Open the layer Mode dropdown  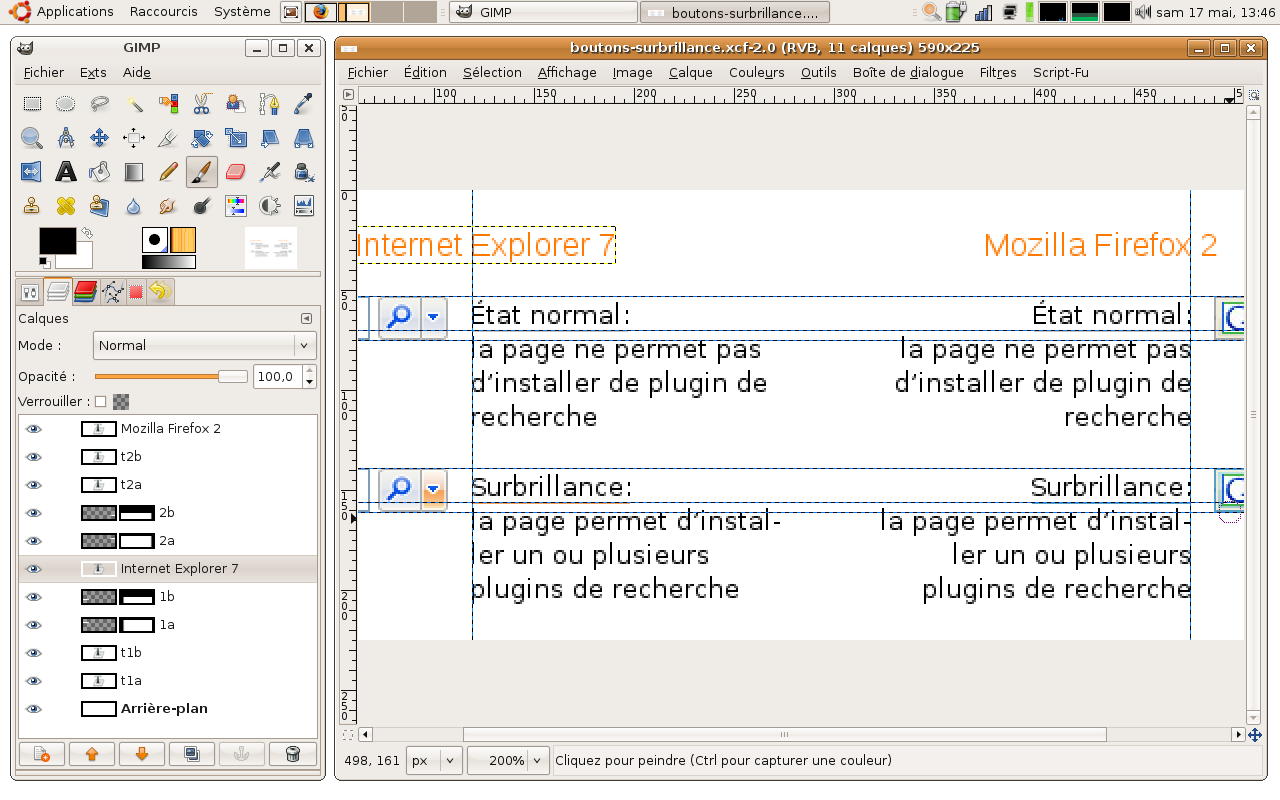click(x=204, y=345)
